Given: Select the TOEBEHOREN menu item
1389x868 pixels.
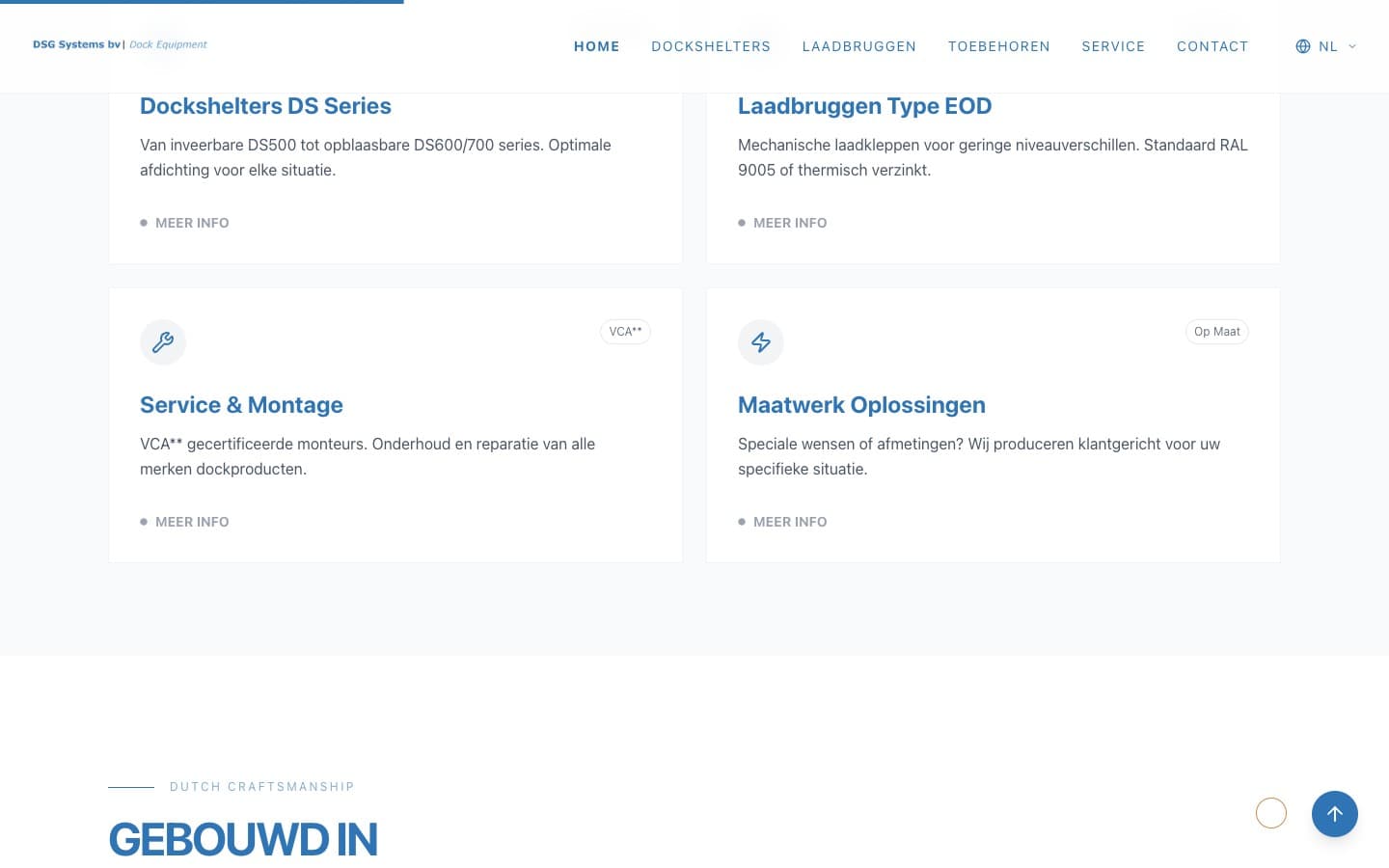Looking at the screenshot, I should [999, 46].
